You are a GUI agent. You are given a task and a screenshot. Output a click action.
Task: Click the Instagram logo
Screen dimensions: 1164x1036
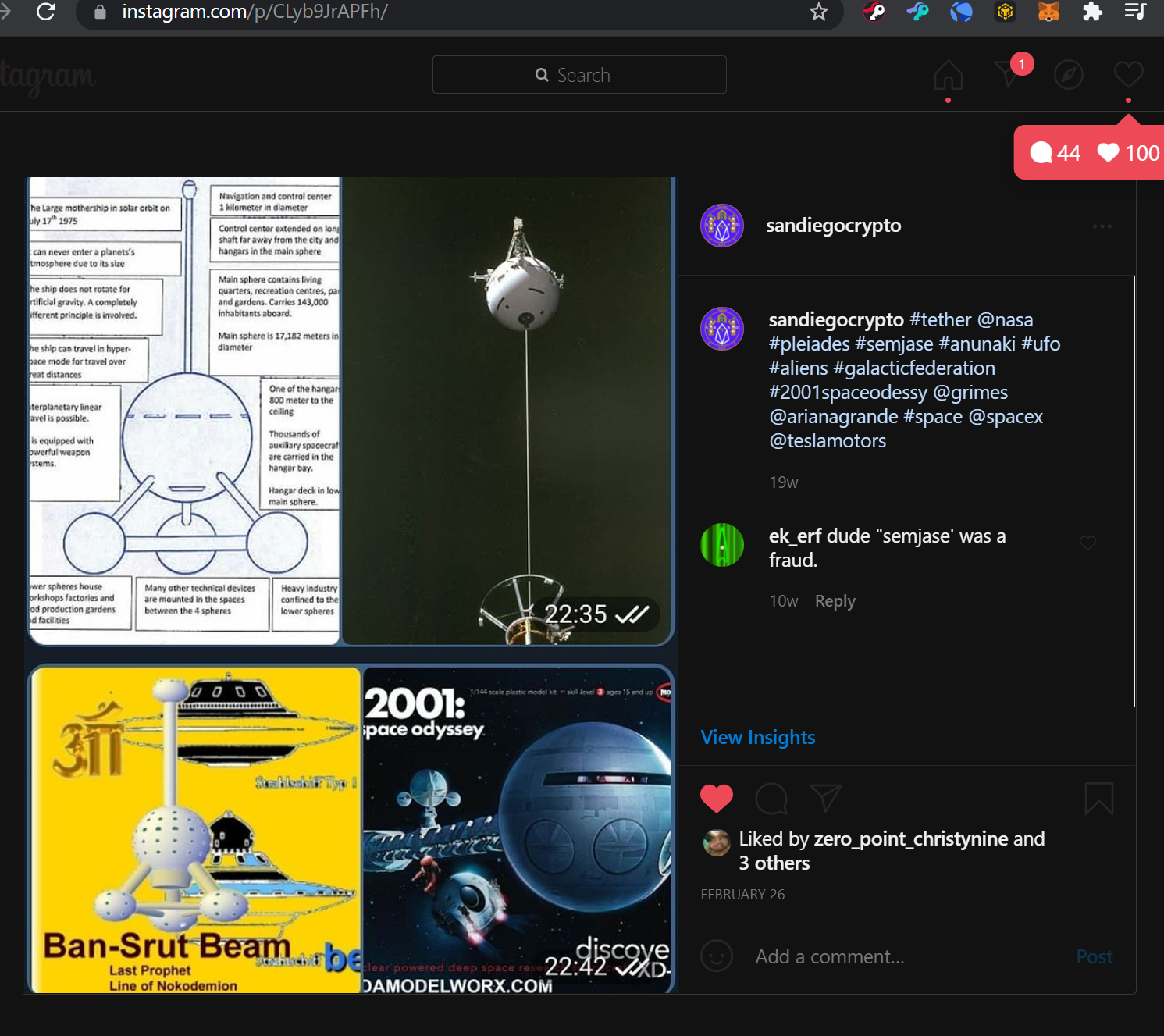pyautogui.click(x=48, y=77)
